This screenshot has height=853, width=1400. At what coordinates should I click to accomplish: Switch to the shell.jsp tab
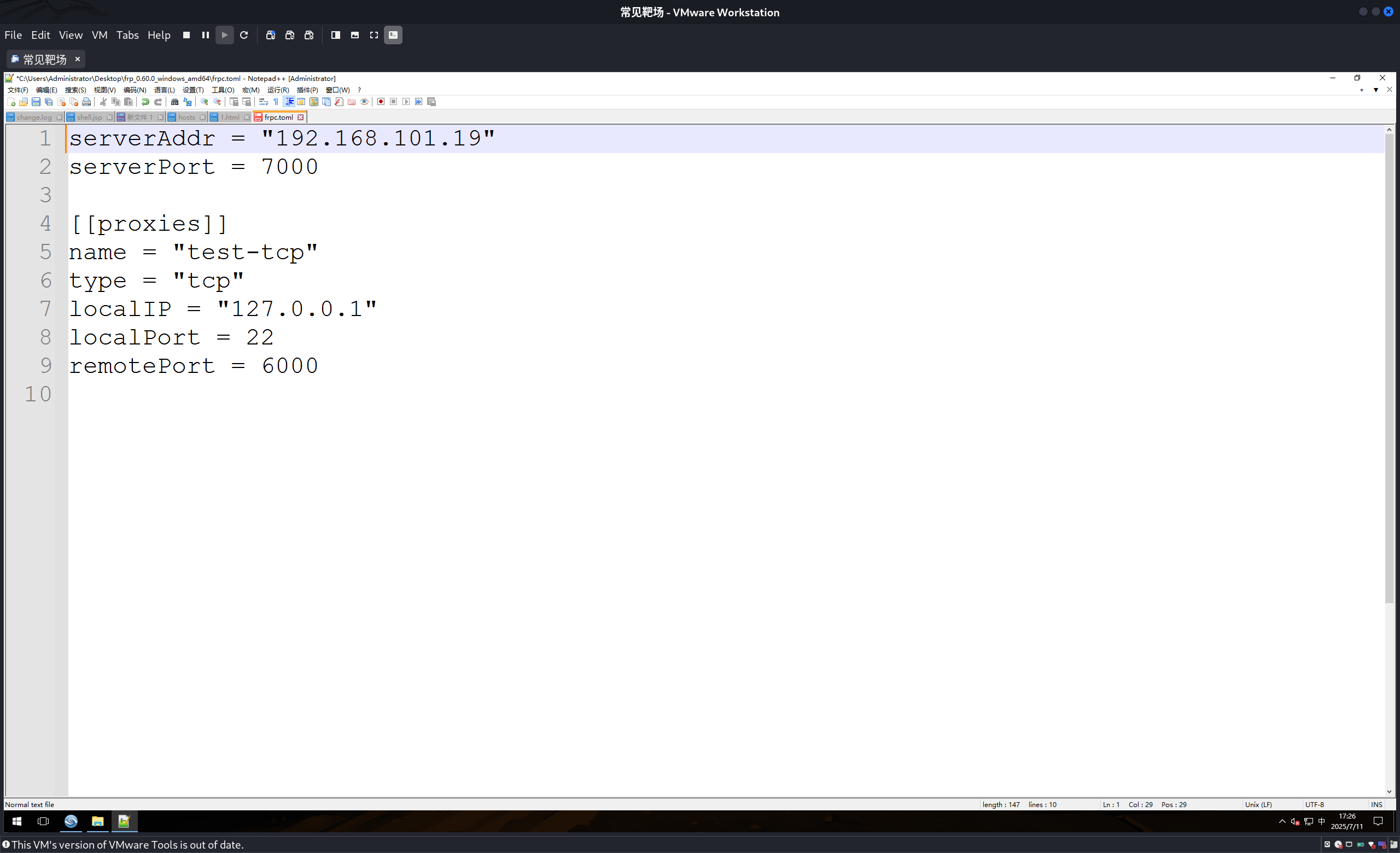coord(89,117)
